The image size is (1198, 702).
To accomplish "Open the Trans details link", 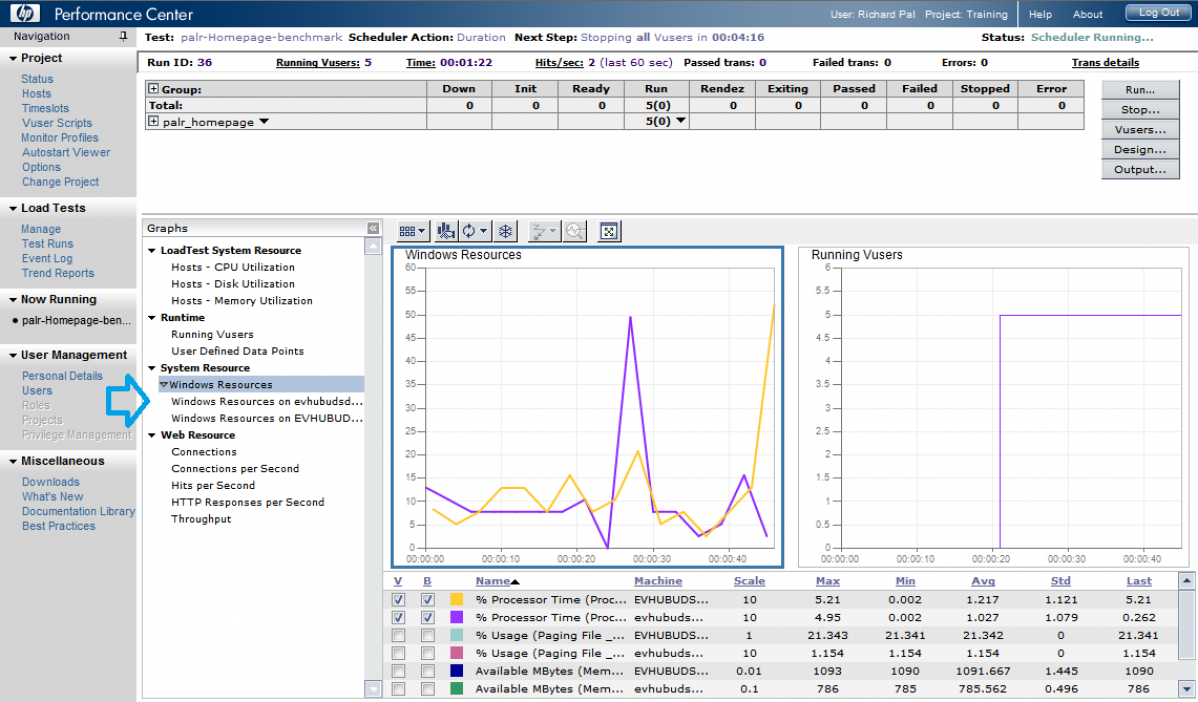I will coord(1105,62).
